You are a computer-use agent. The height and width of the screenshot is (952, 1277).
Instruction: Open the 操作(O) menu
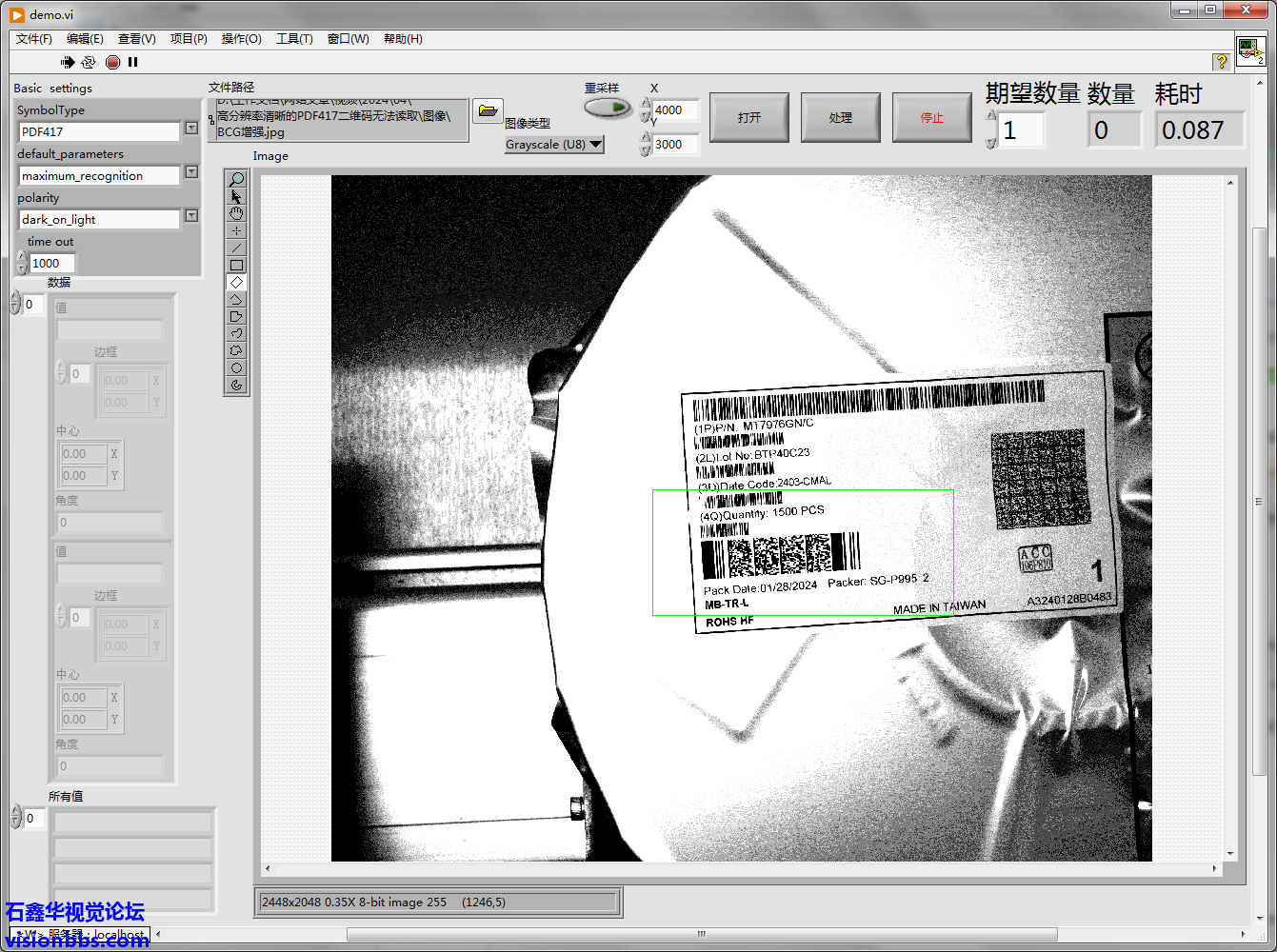click(x=241, y=39)
